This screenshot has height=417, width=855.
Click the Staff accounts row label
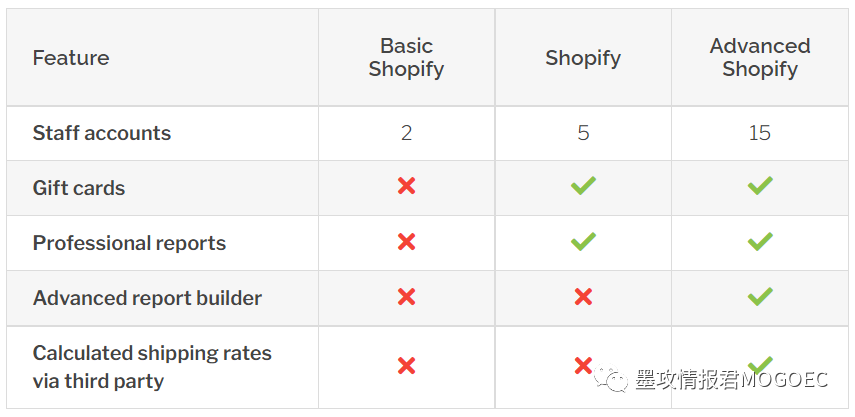coord(102,133)
